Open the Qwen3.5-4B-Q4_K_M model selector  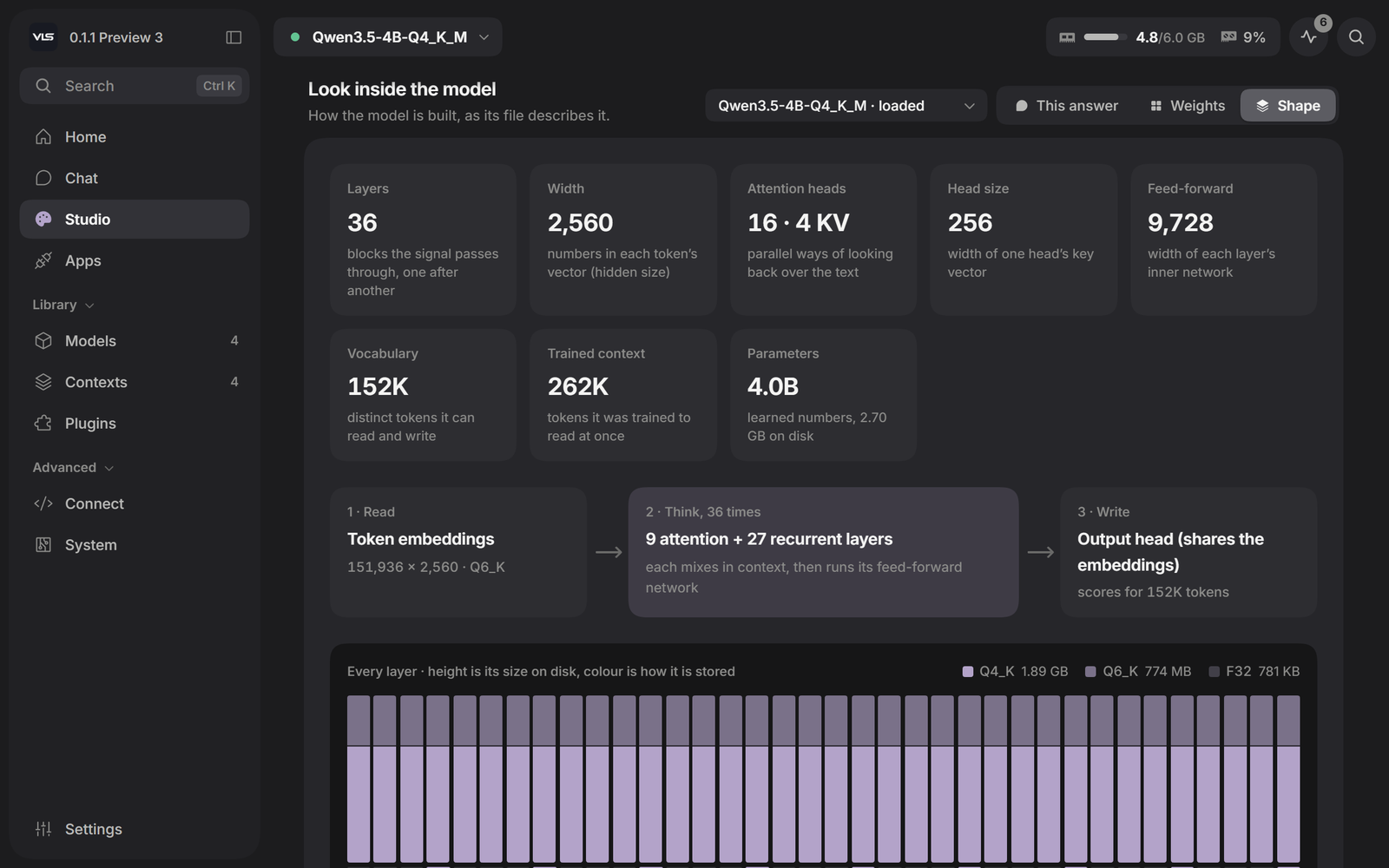click(x=388, y=37)
